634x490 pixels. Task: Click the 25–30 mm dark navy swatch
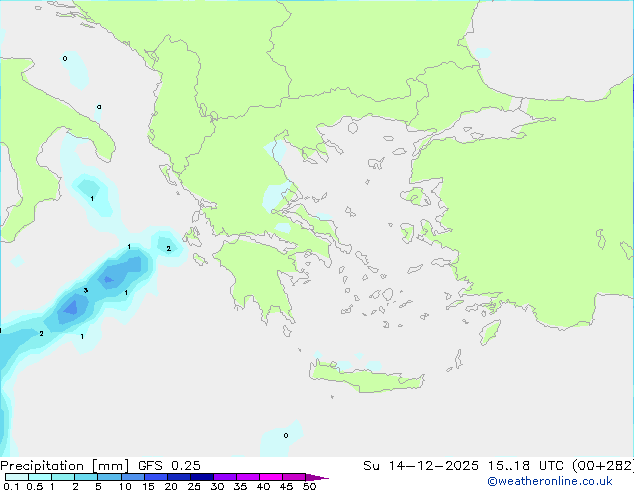(201, 477)
